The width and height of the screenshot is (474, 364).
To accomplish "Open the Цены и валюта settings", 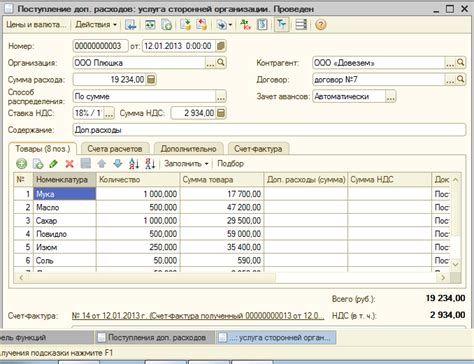I will click(x=36, y=25).
